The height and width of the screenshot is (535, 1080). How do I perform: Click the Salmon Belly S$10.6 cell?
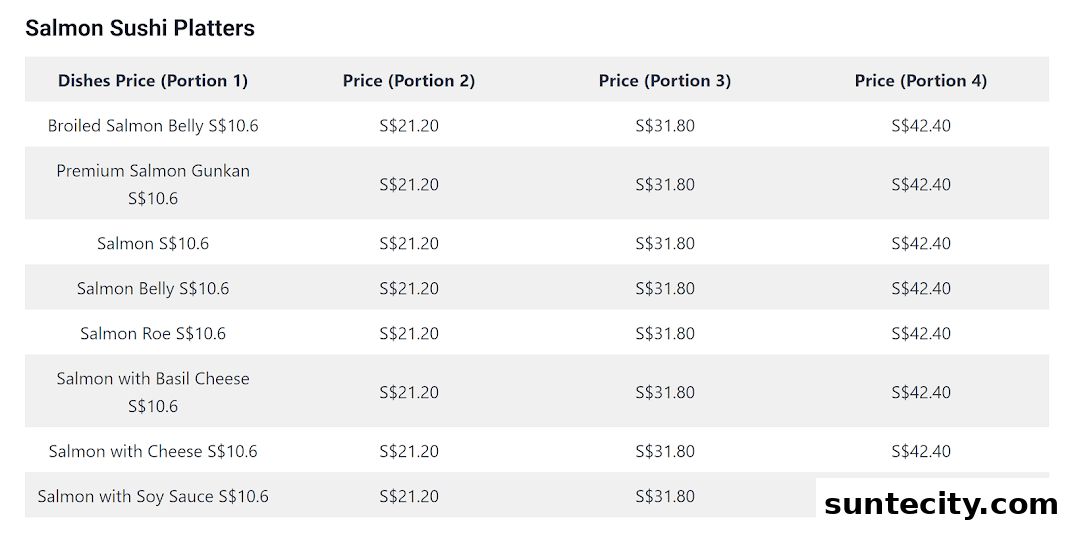pos(153,289)
